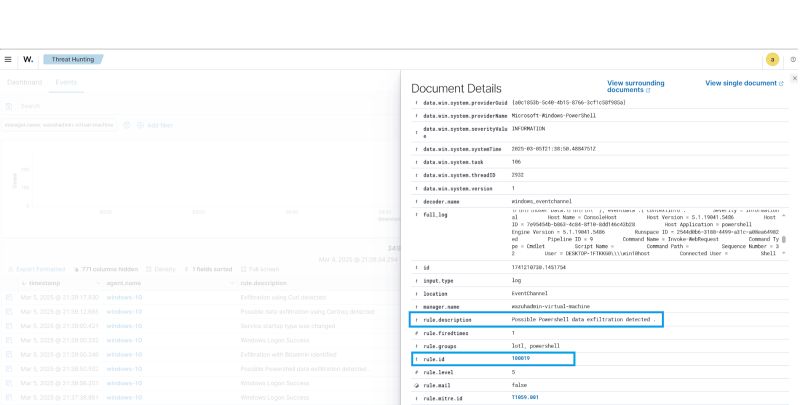Click the full_log scroll down arrow

[x=784, y=253]
